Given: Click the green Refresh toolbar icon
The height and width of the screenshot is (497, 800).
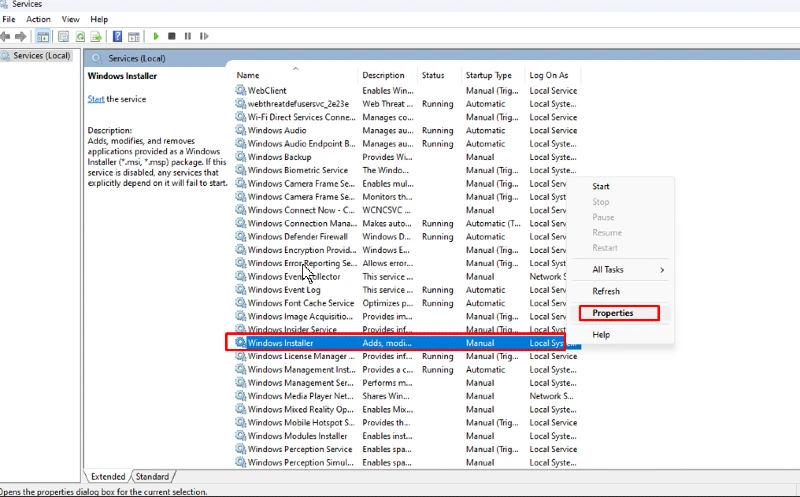Looking at the screenshot, I should (x=80, y=36).
